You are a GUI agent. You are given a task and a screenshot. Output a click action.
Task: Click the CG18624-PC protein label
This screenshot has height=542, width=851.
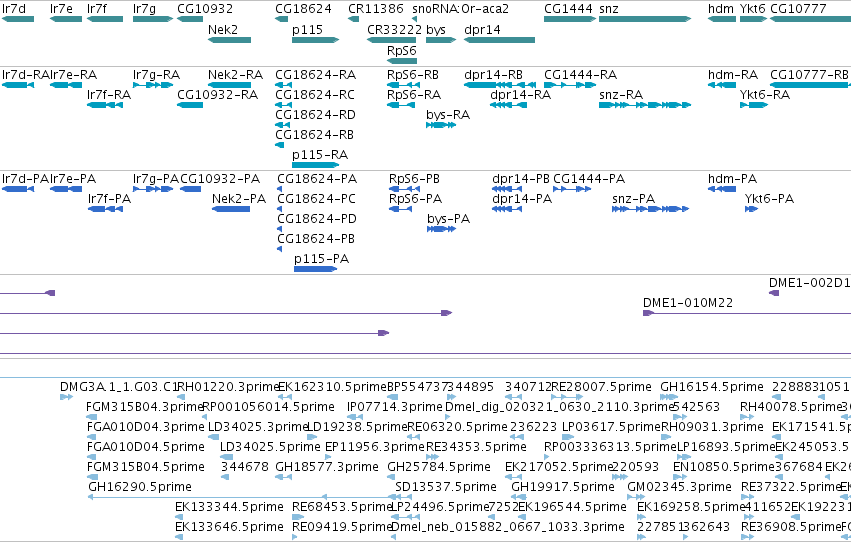pos(316,199)
